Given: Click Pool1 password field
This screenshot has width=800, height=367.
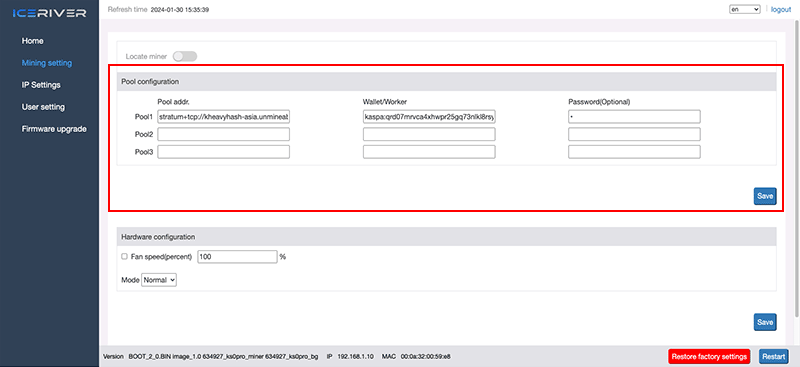Looking at the screenshot, I should [x=634, y=117].
